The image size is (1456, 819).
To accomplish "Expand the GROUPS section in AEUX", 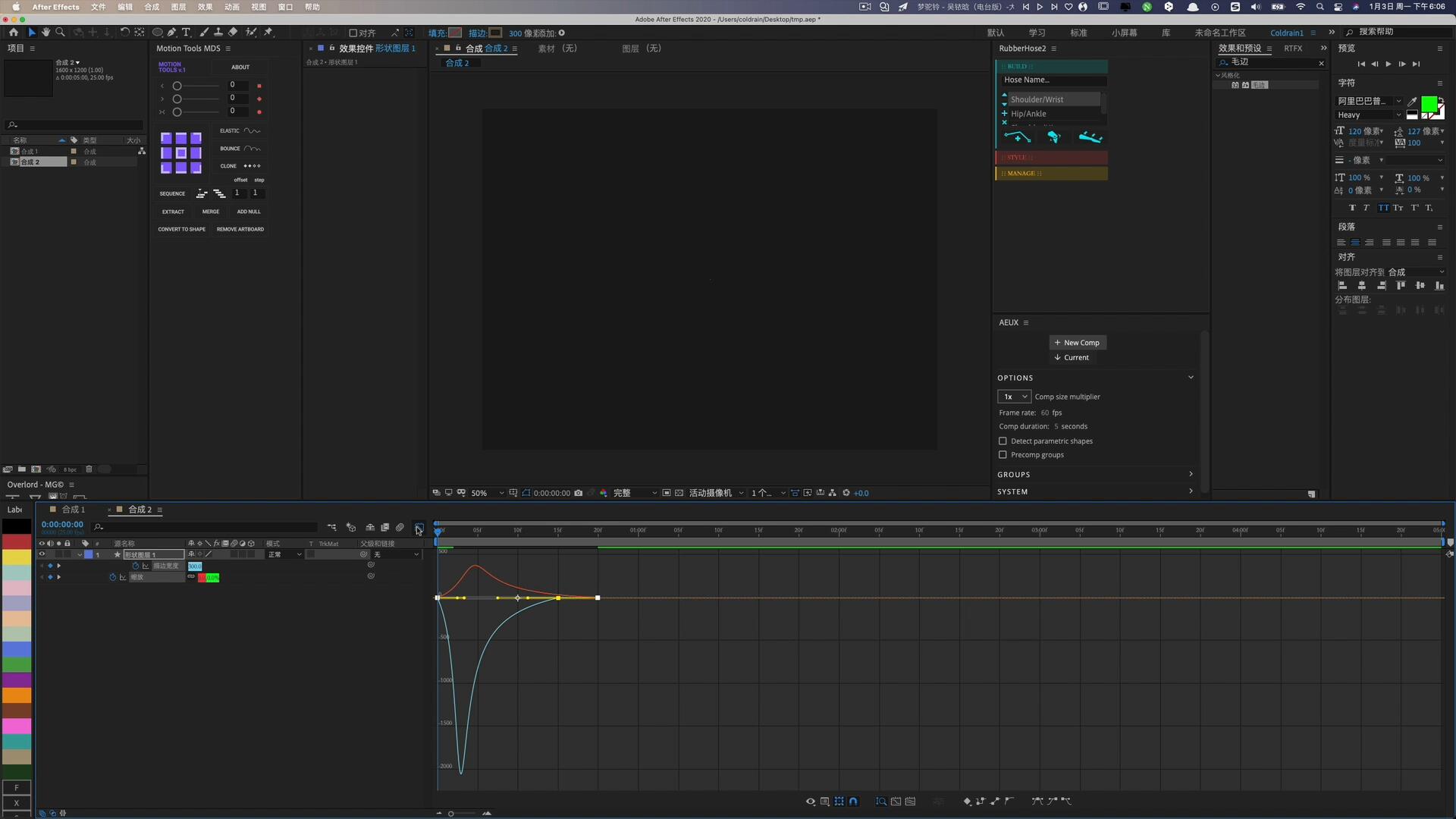I will pyautogui.click(x=1095, y=474).
